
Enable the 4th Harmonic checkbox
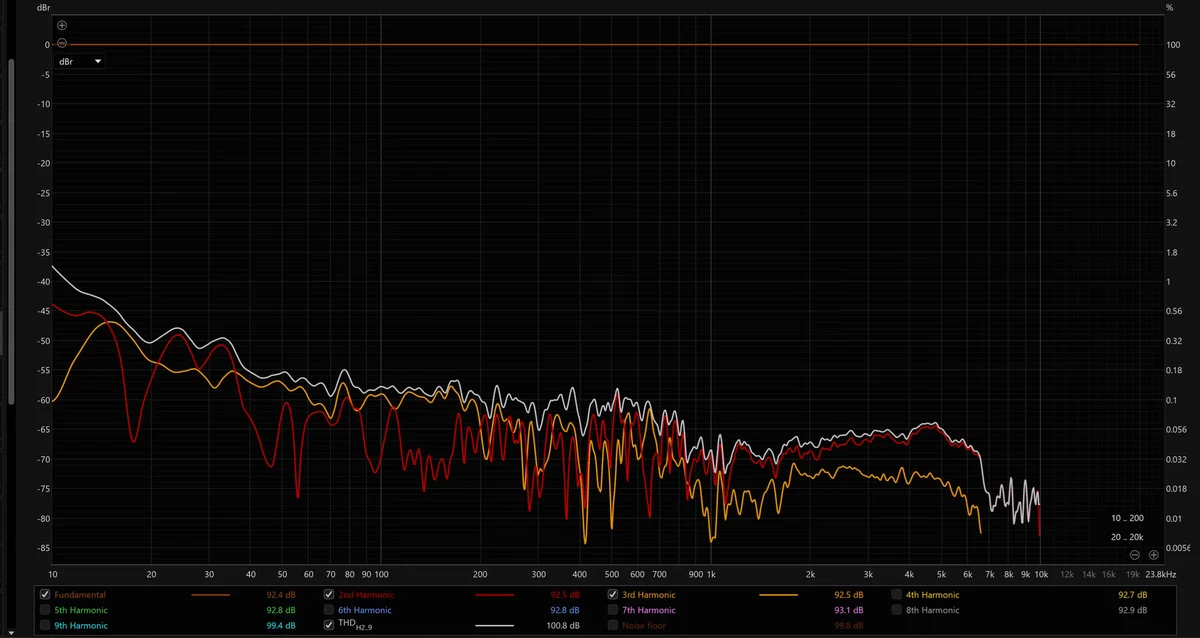[897, 595]
